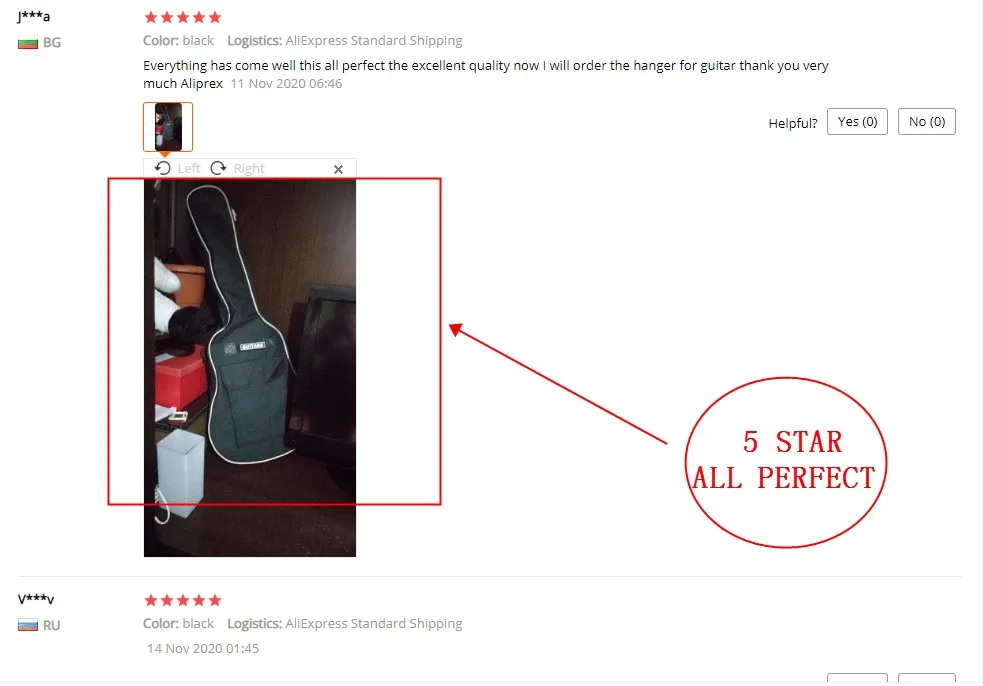The image size is (983, 686).
Task: Click the enlarged black guitar bag photo
Action: pos(250,368)
